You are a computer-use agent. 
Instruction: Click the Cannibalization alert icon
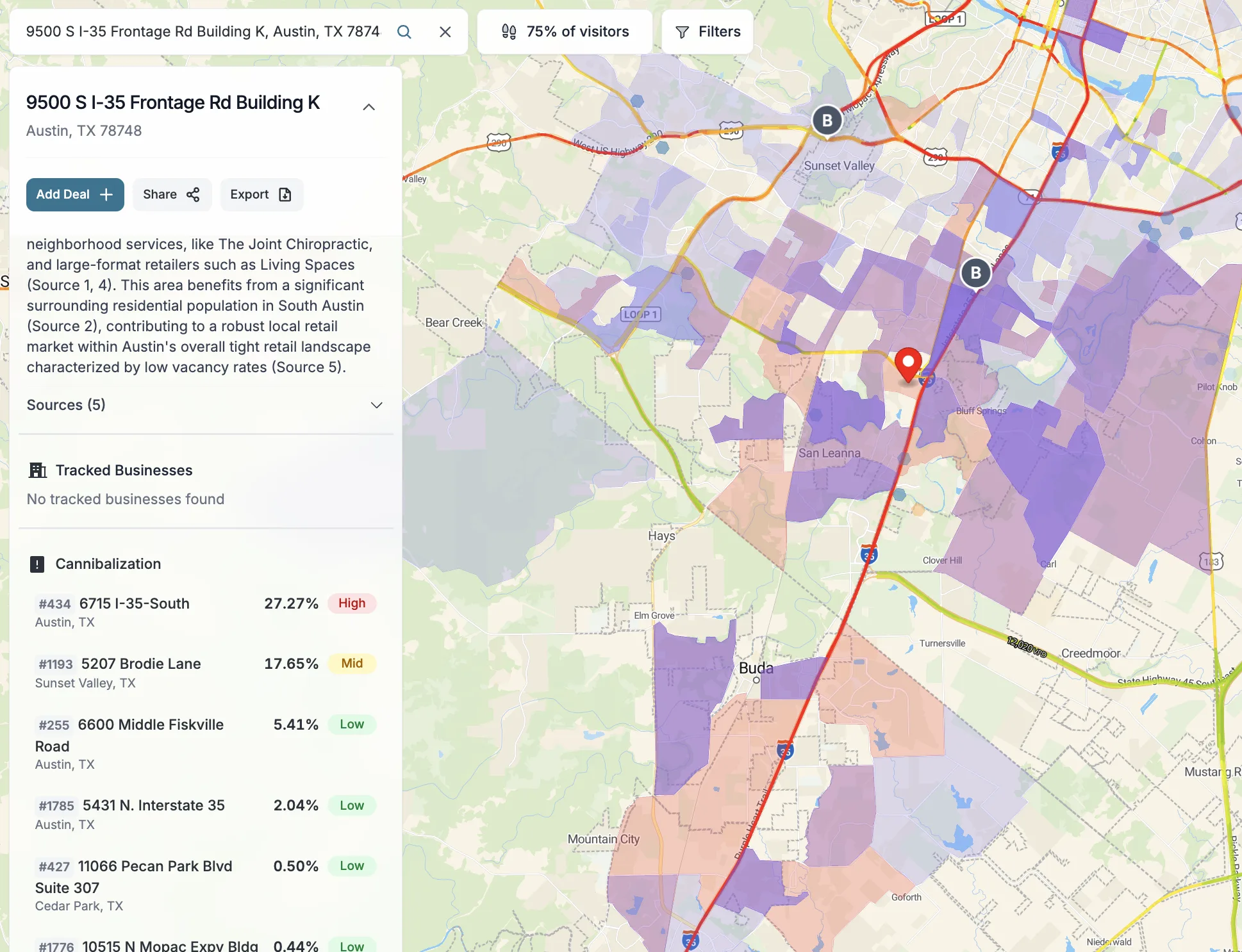pos(37,564)
